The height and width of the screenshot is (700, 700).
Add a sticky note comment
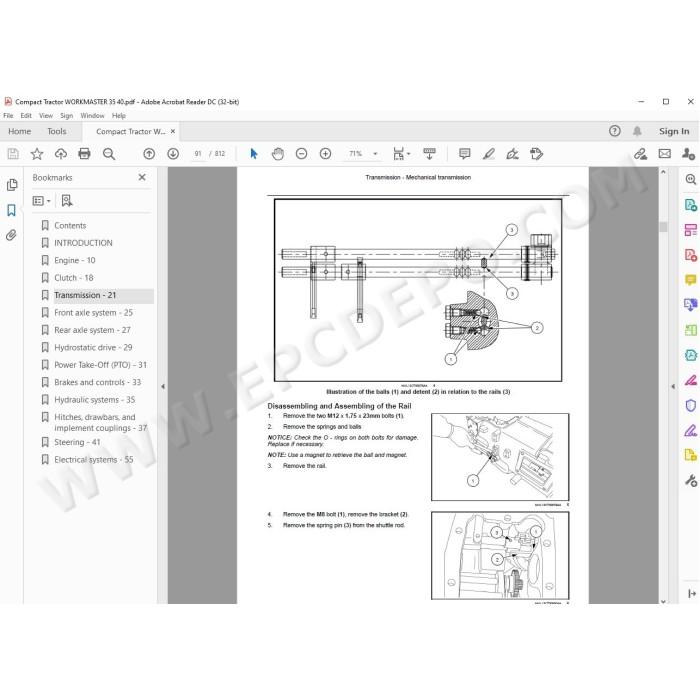click(465, 154)
